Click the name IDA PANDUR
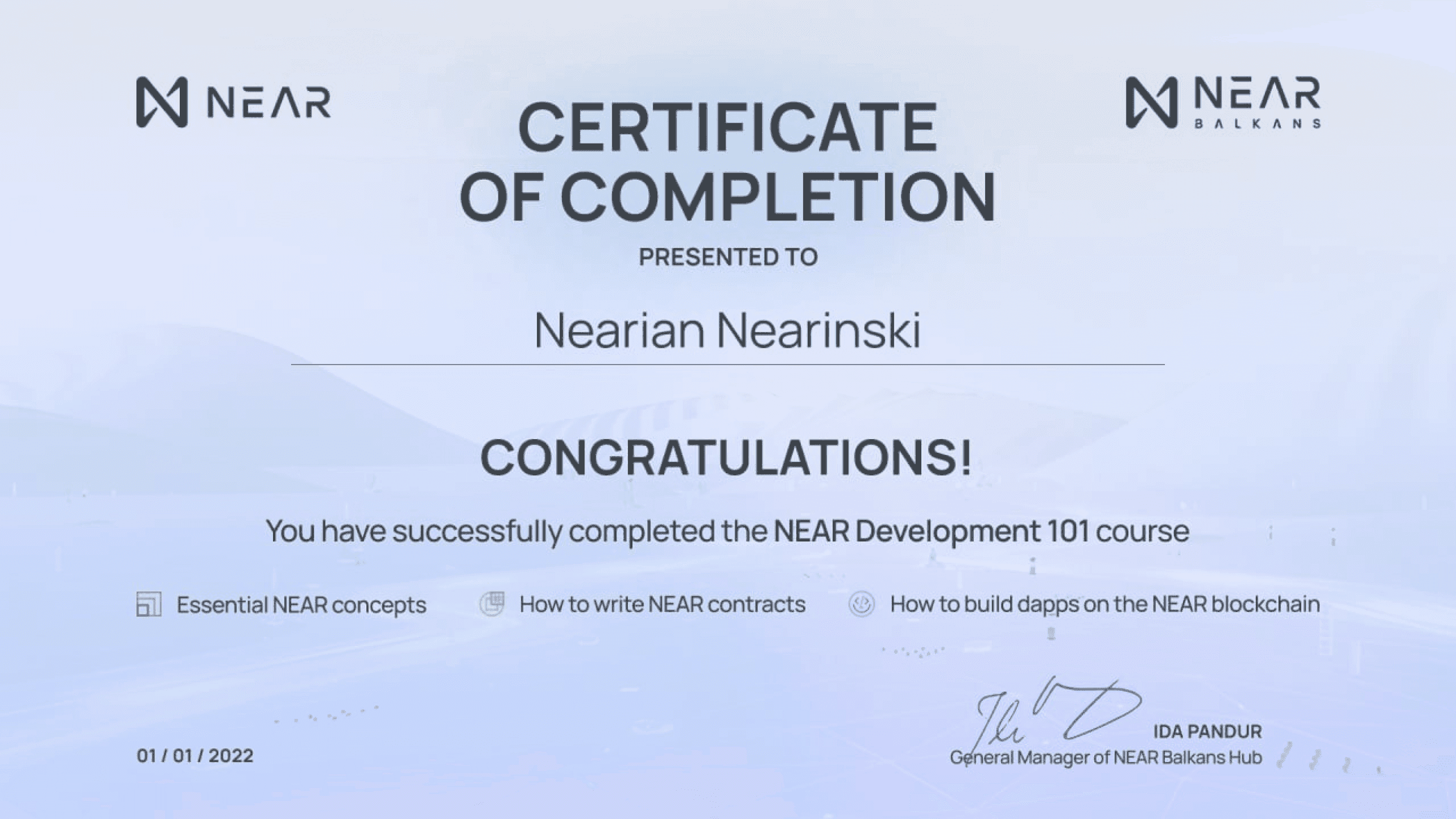The height and width of the screenshot is (819, 1456). [x=1207, y=731]
